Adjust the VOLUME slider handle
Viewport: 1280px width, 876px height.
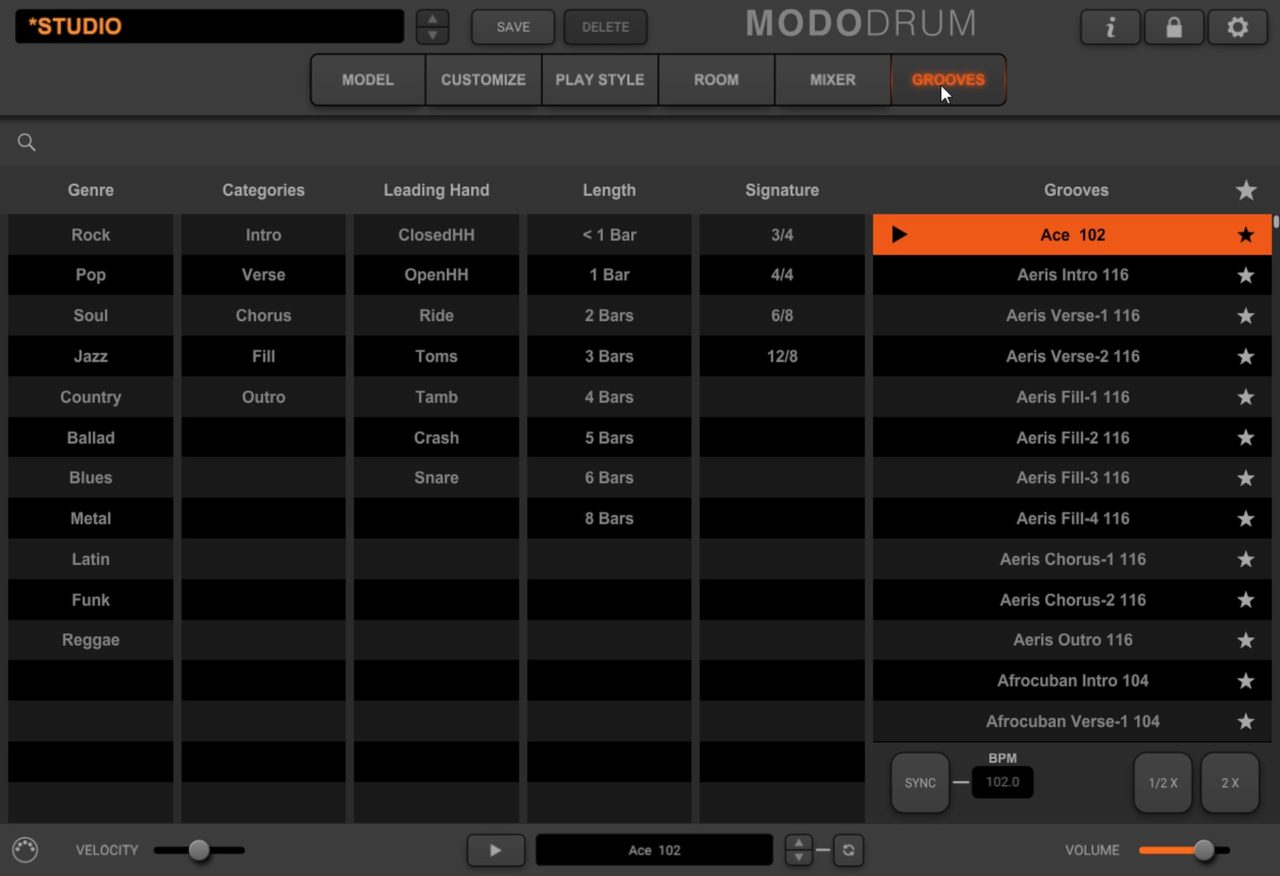point(1204,850)
